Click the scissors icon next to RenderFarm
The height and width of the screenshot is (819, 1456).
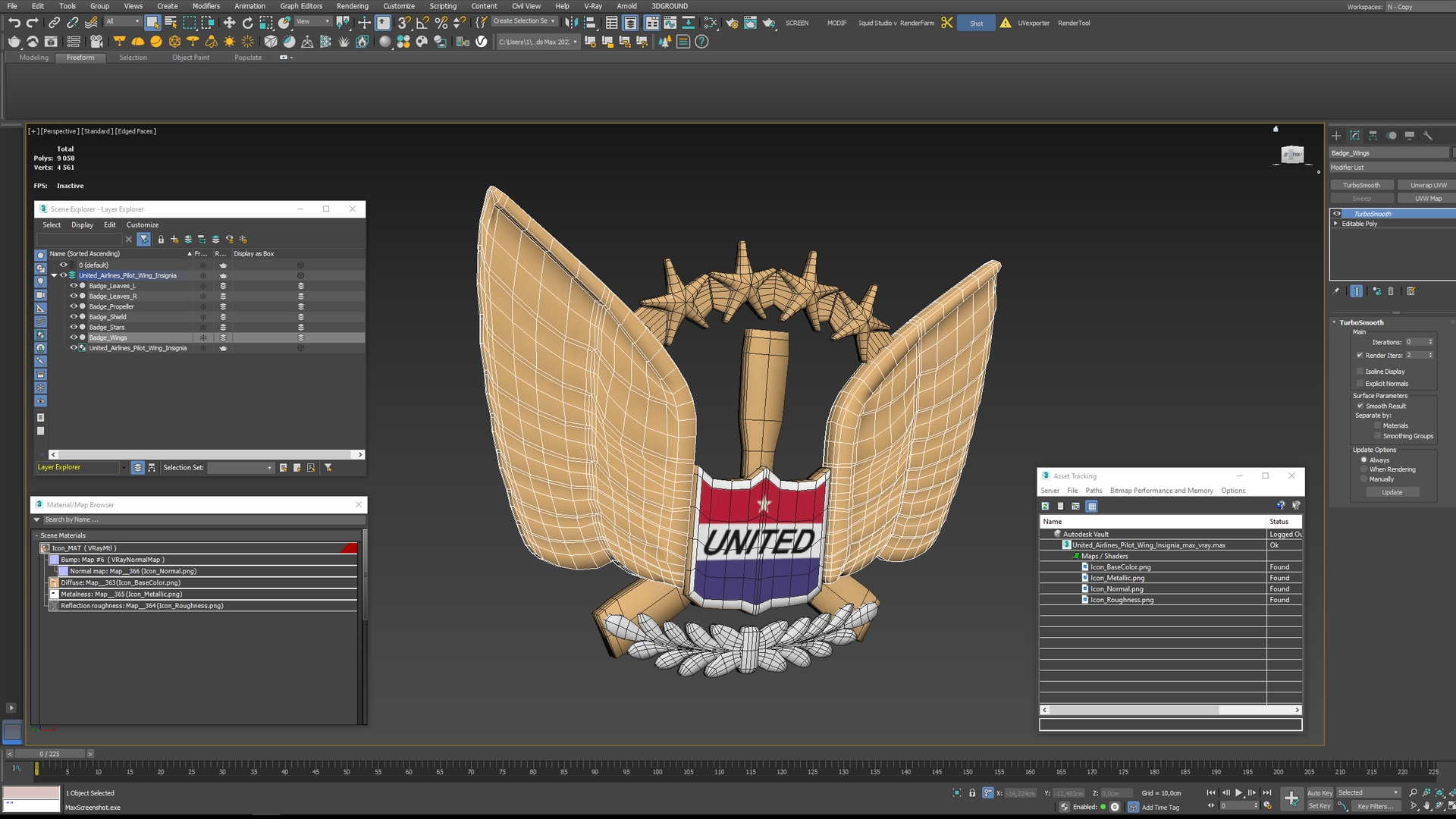[947, 23]
